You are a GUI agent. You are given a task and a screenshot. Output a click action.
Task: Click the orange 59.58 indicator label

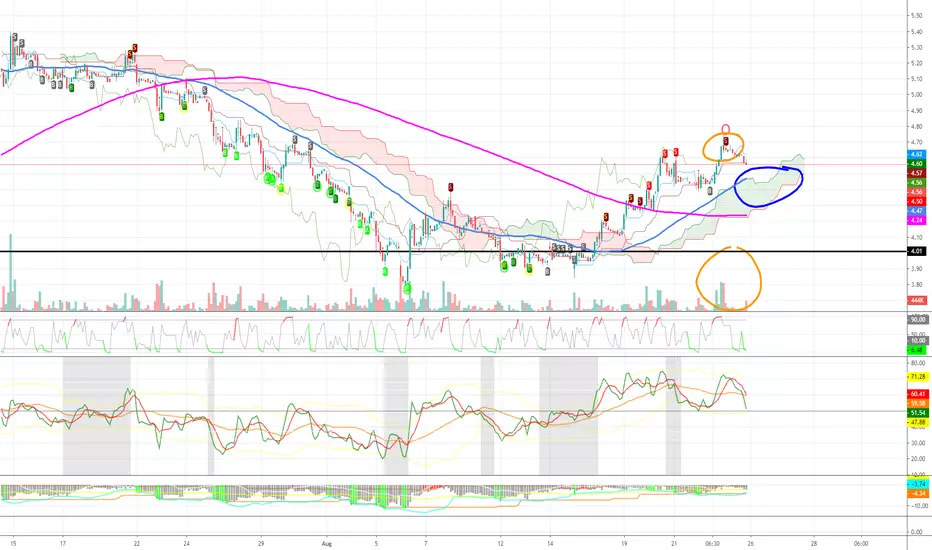pos(918,403)
